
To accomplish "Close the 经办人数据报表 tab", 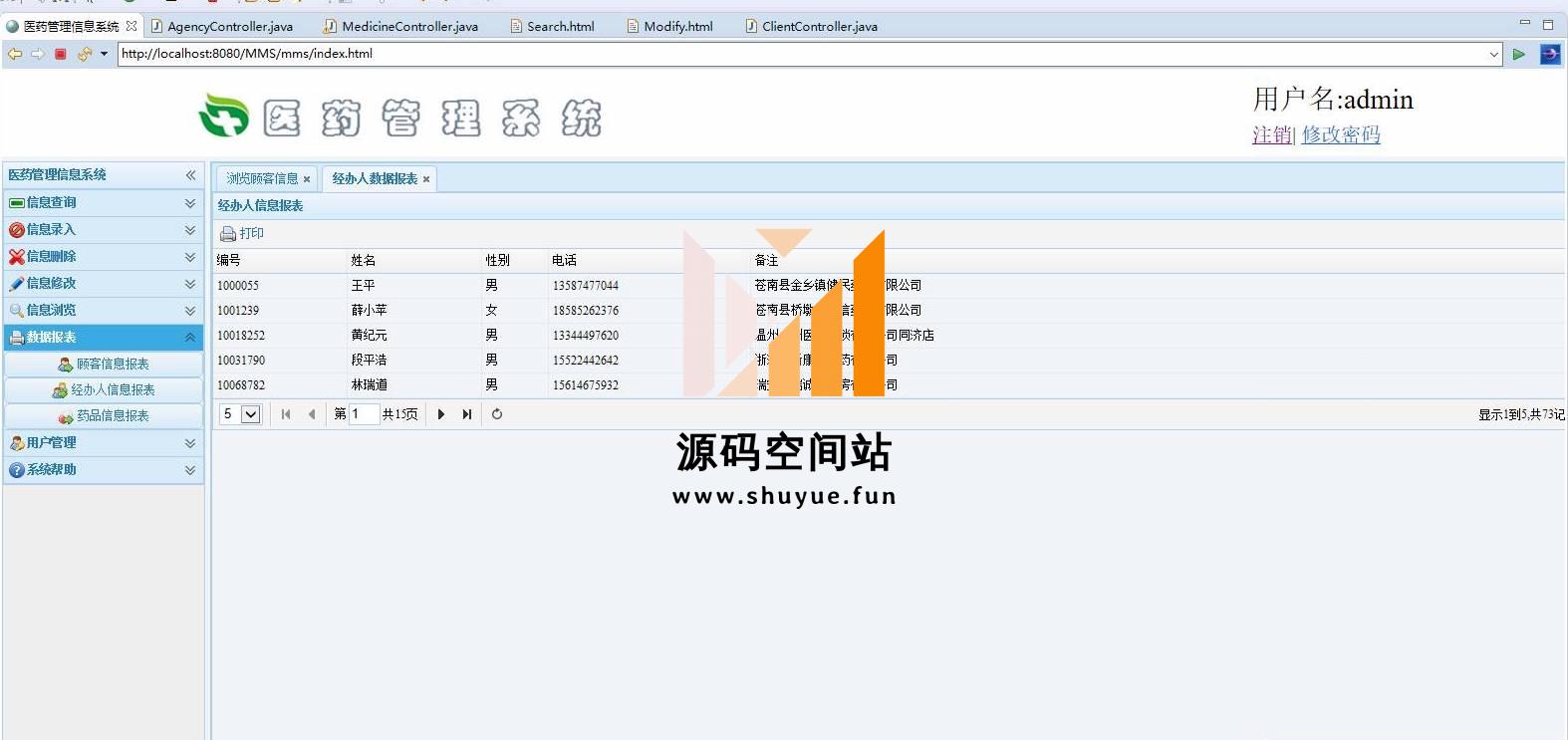I will click(426, 179).
